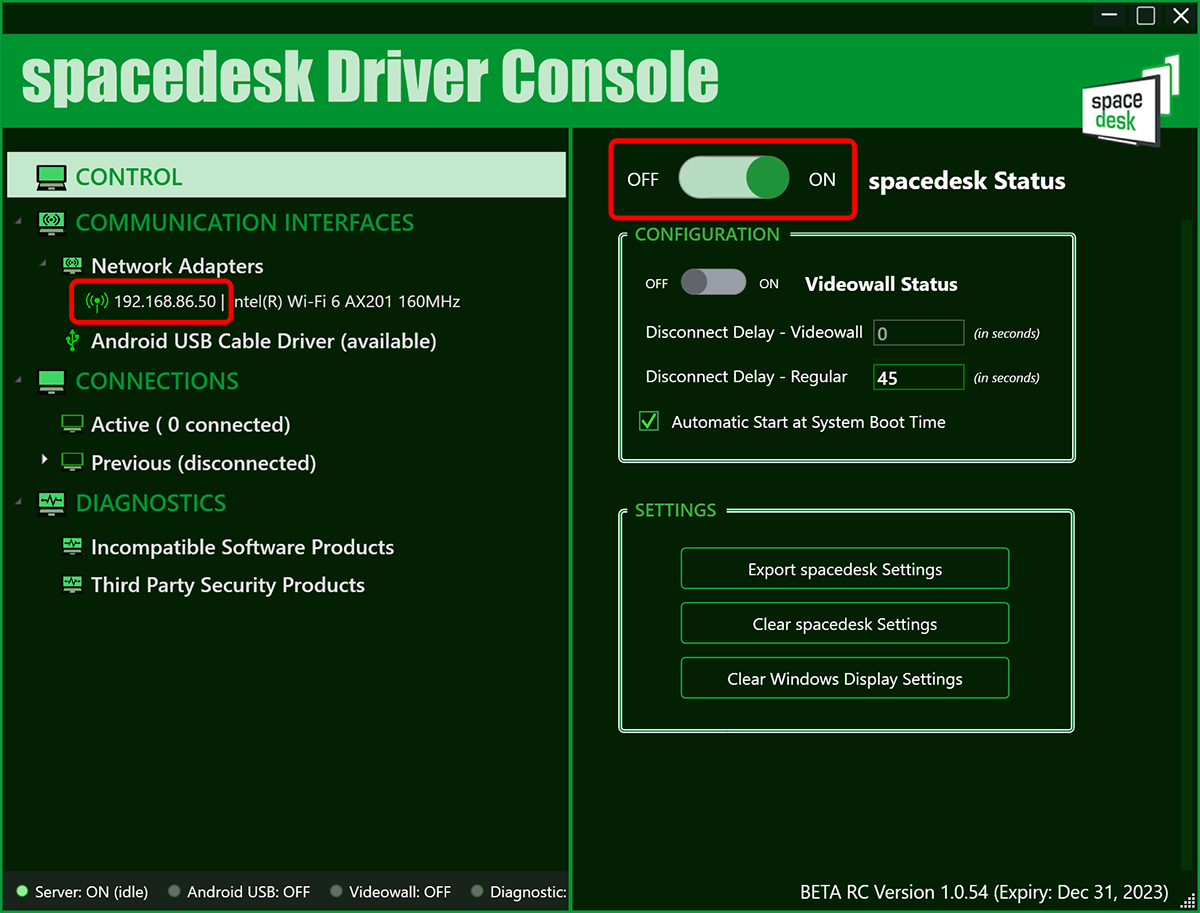Click the spacedesk Status label

pos(967,181)
